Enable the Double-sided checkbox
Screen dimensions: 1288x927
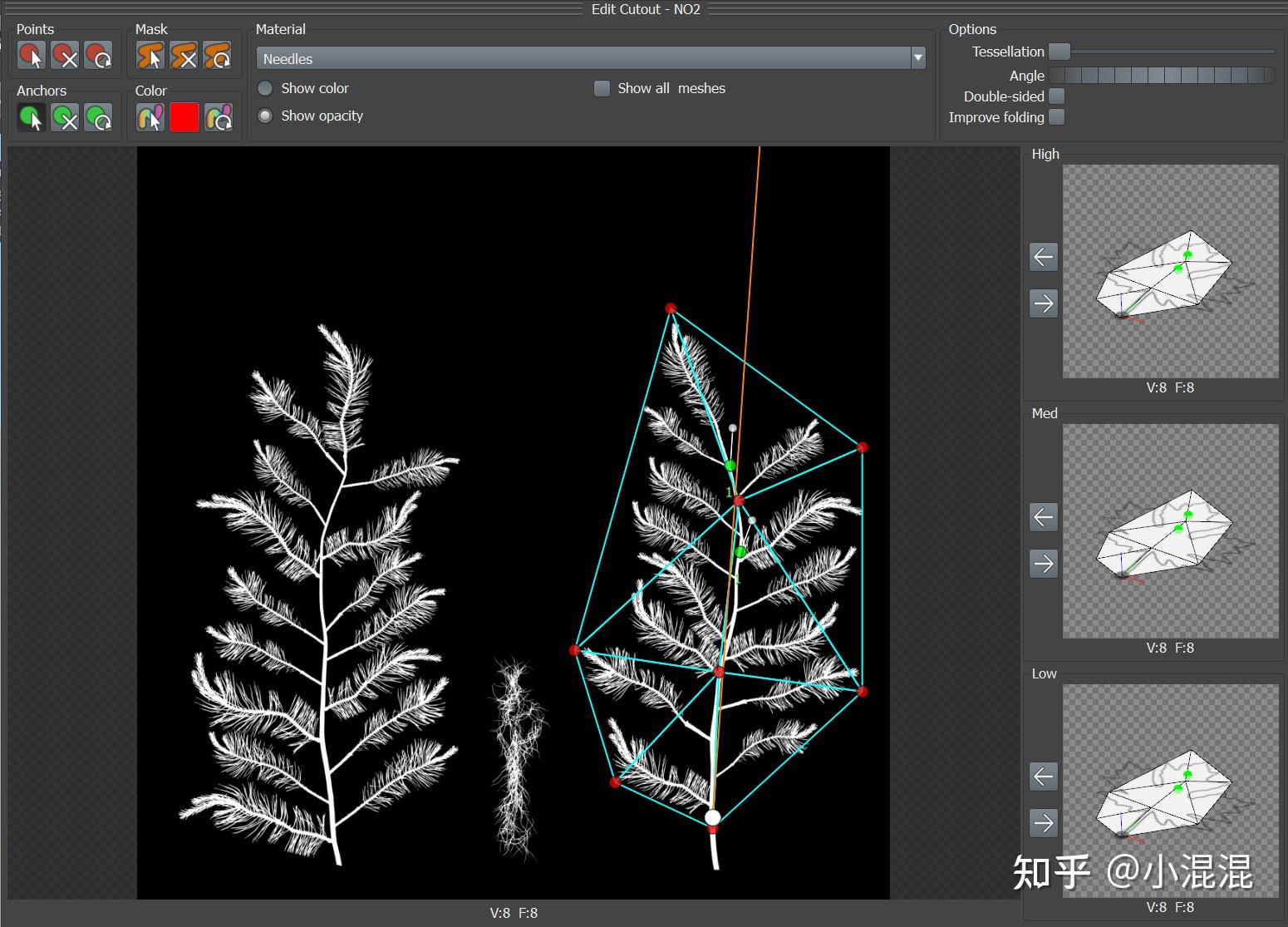pos(1056,96)
